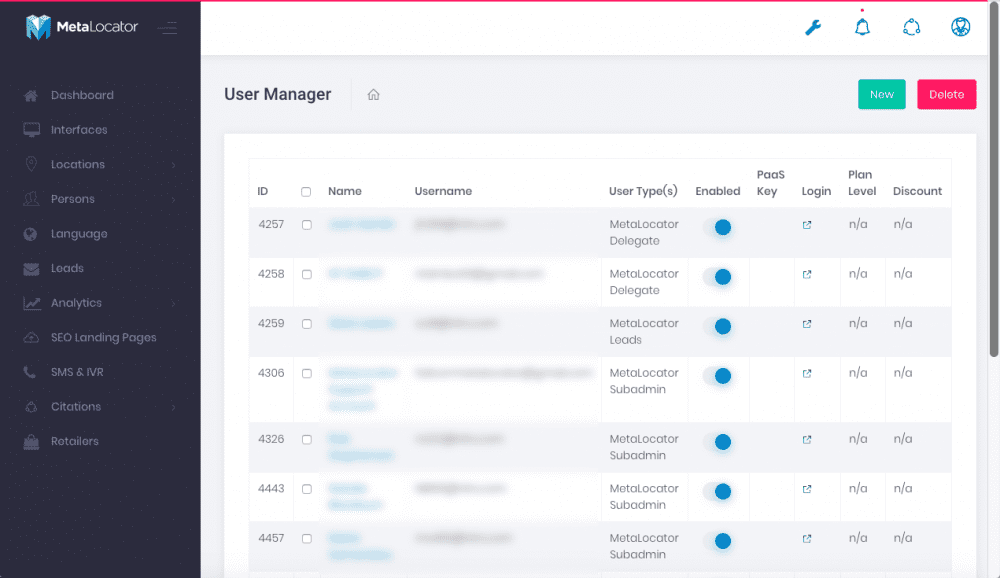Click the SEO Landing Pages cloud icon
1000x578 pixels.
click(x=31, y=337)
